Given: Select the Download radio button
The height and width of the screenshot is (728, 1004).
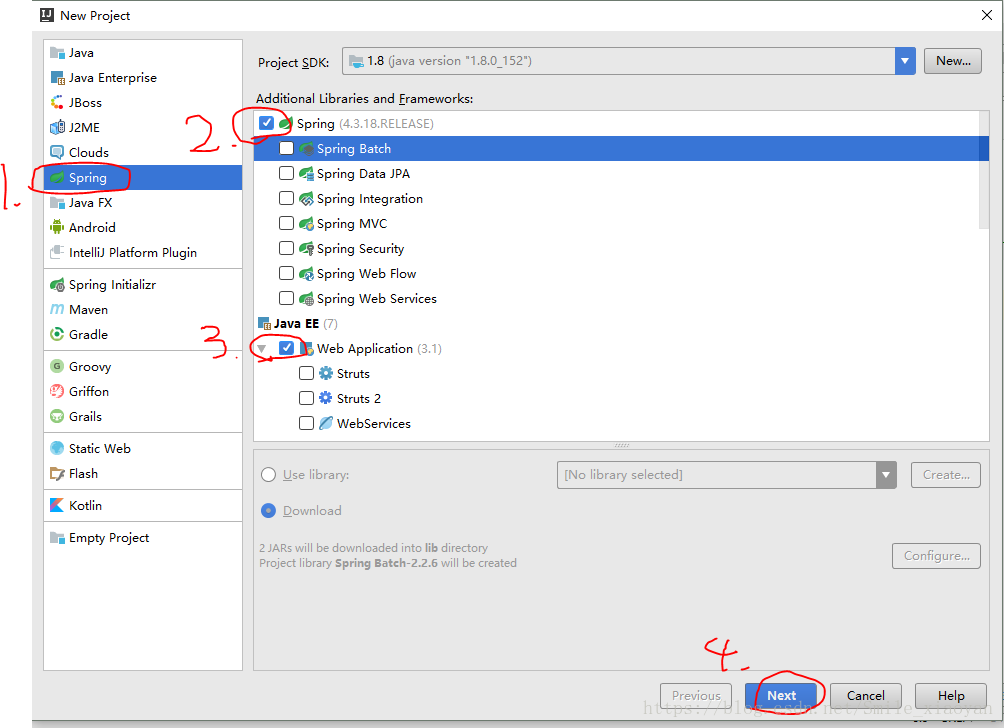Looking at the screenshot, I should (268, 510).
